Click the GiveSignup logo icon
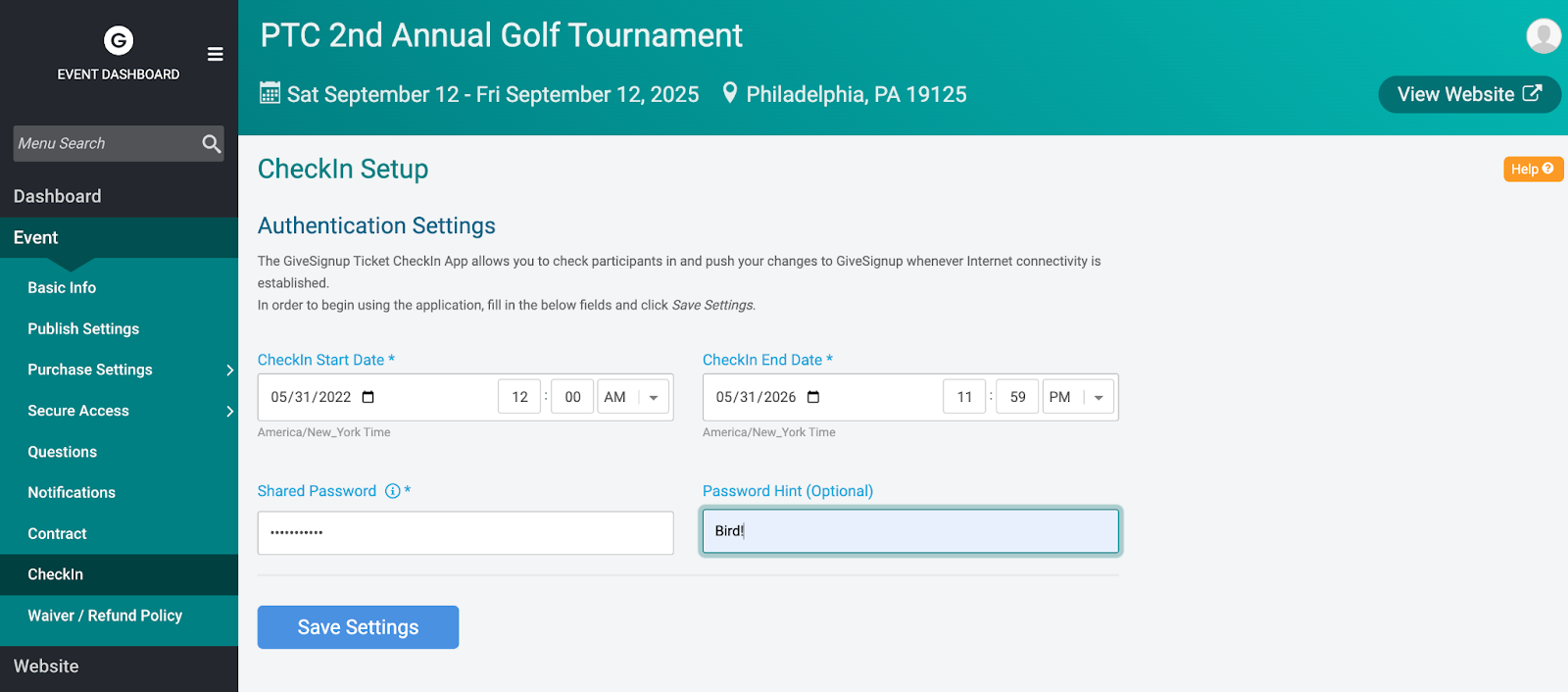1568x692 pixels. [119, 40]
